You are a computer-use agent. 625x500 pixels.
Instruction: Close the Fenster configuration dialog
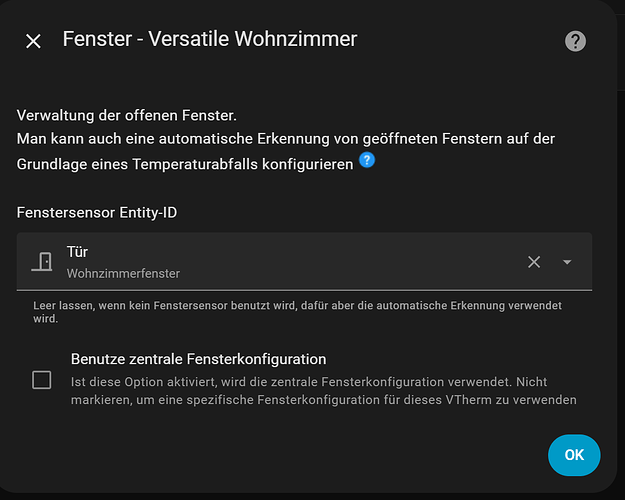coord(33,41)
